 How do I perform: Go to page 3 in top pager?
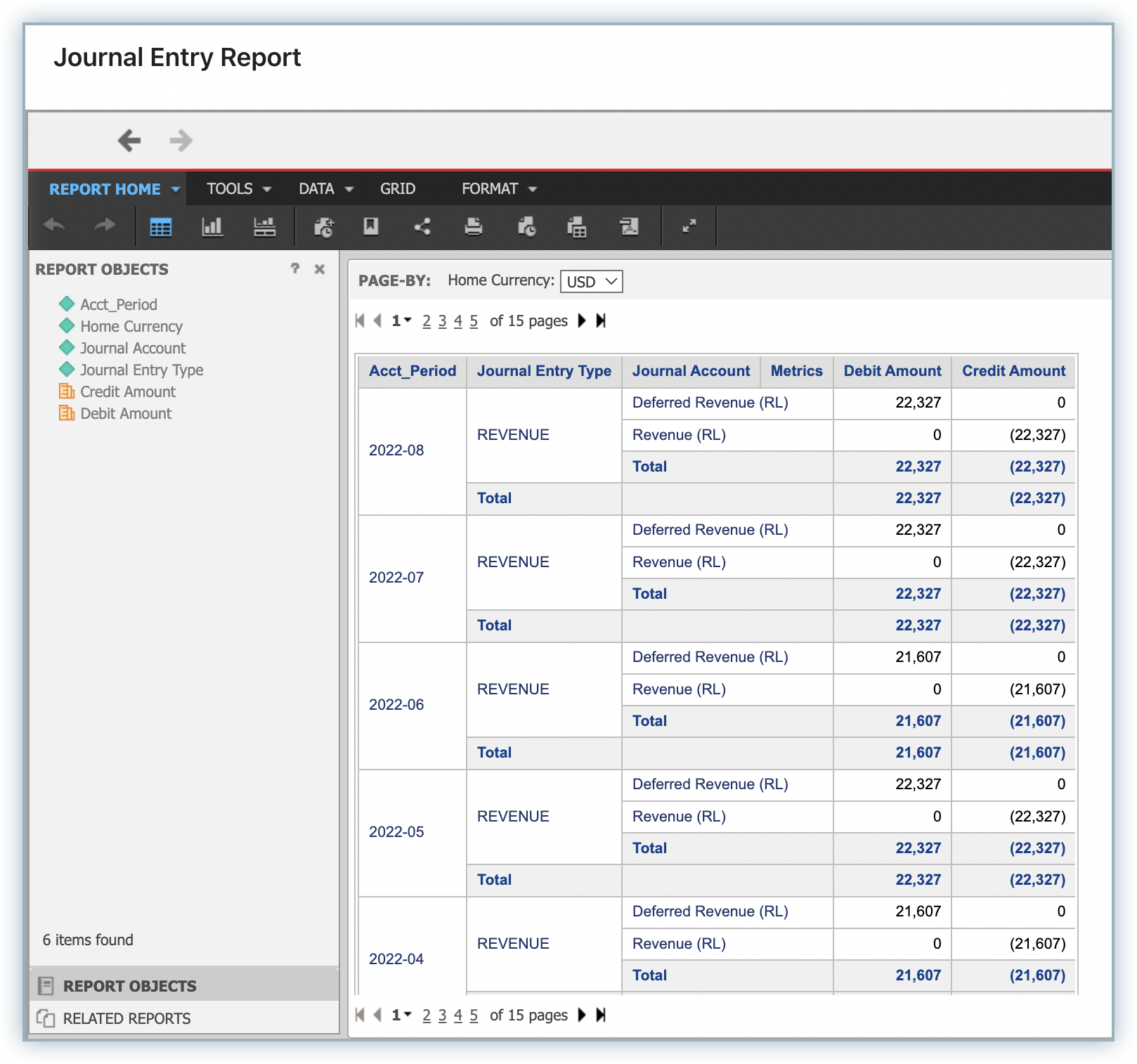point(442,321)
